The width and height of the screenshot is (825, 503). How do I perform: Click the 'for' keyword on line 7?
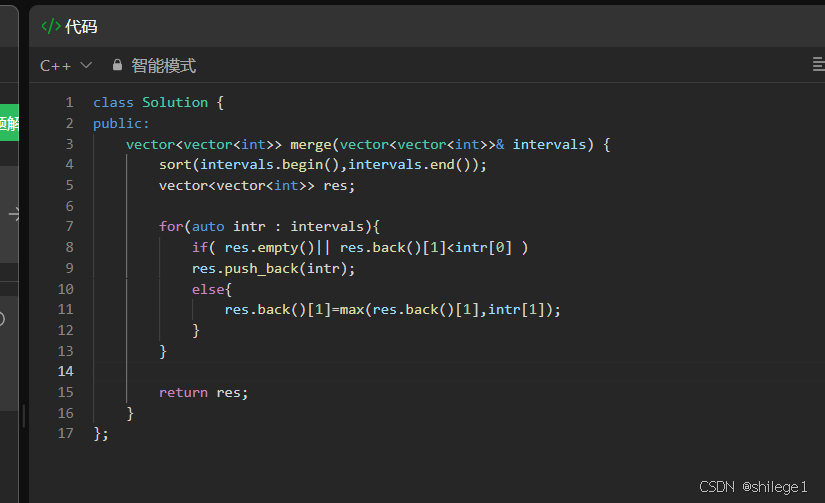tap(171, 226)
